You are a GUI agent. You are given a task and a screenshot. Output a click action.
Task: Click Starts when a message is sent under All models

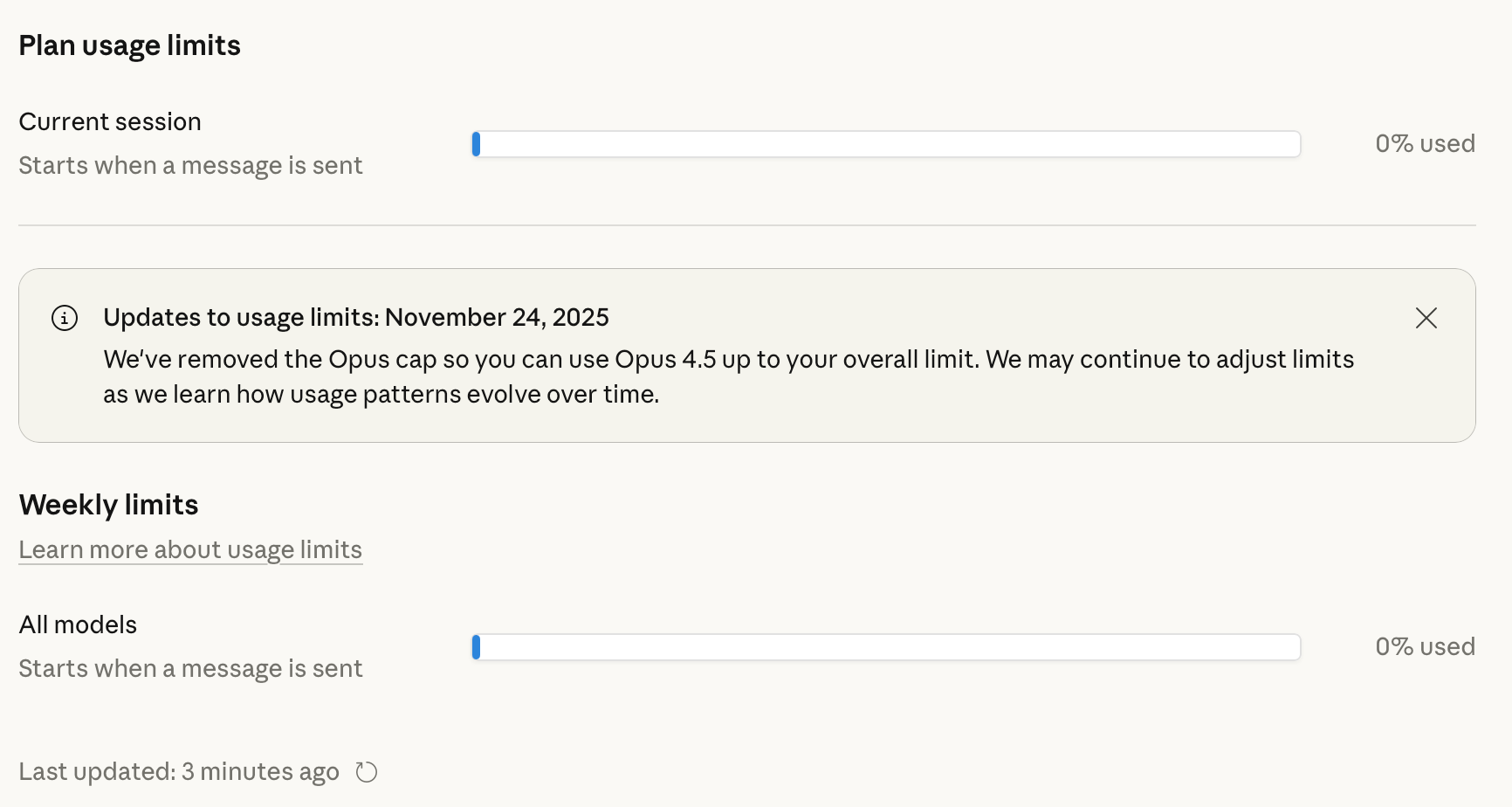point(190,668)
